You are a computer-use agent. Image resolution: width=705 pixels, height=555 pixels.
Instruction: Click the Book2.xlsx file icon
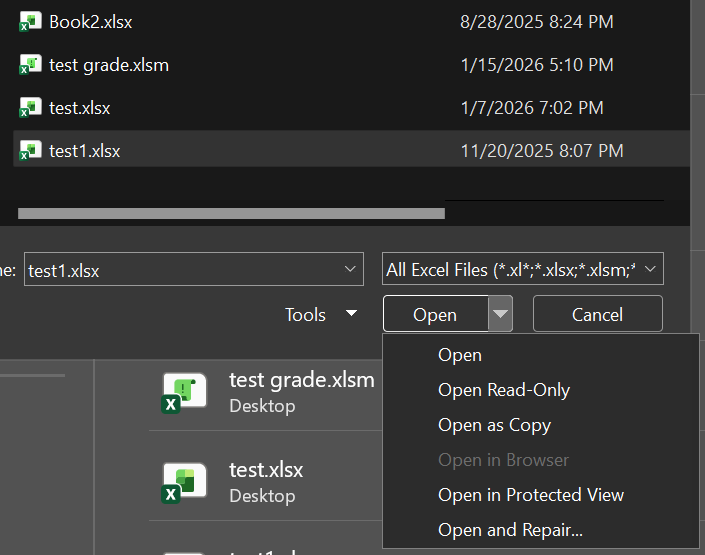tap(30, 22)
